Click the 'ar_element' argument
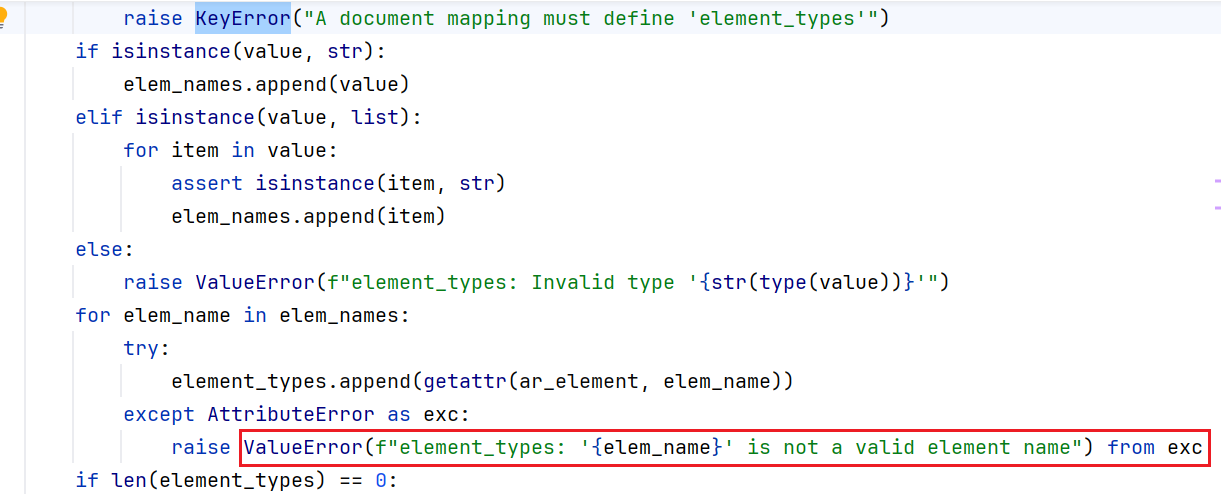1221x494 pixels. pyautogui.click(x=579, y=381)
